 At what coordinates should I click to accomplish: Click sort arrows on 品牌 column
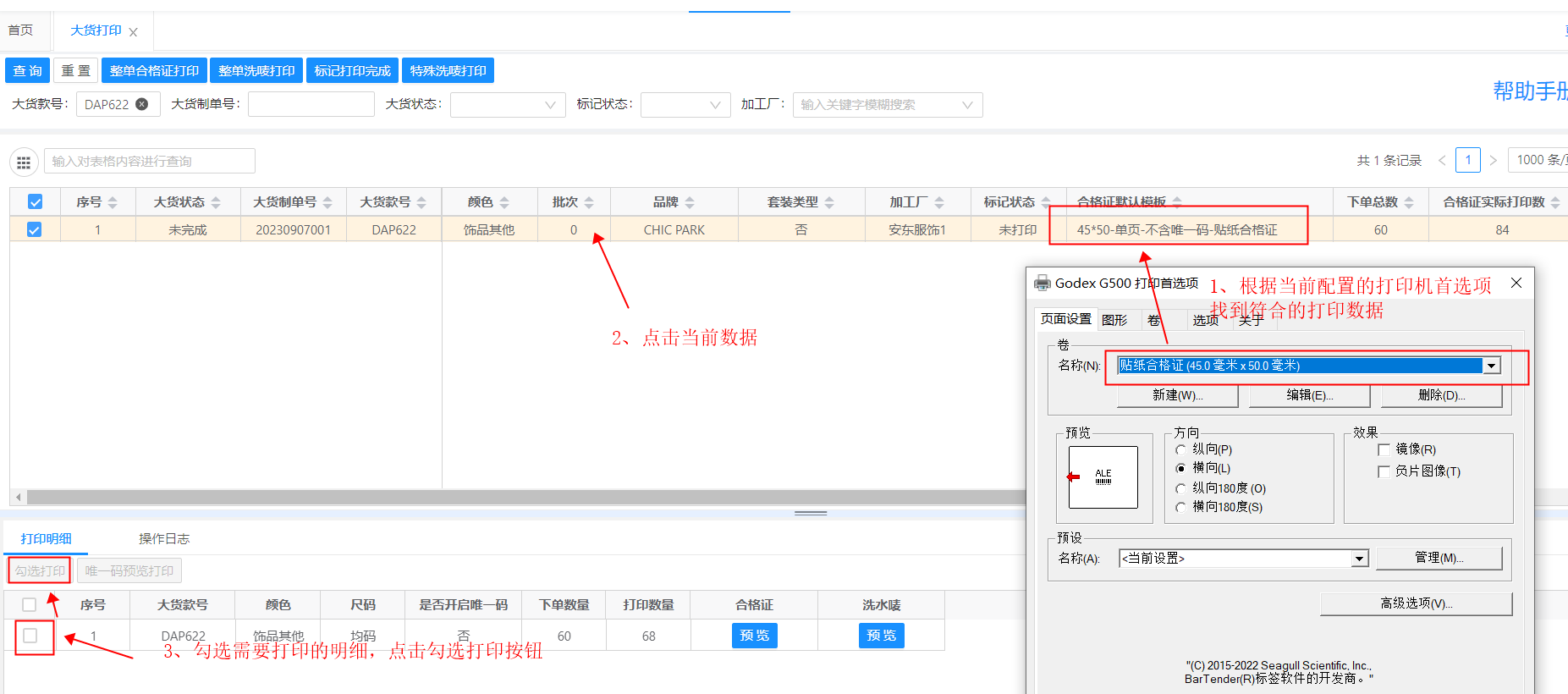point(690,202)
